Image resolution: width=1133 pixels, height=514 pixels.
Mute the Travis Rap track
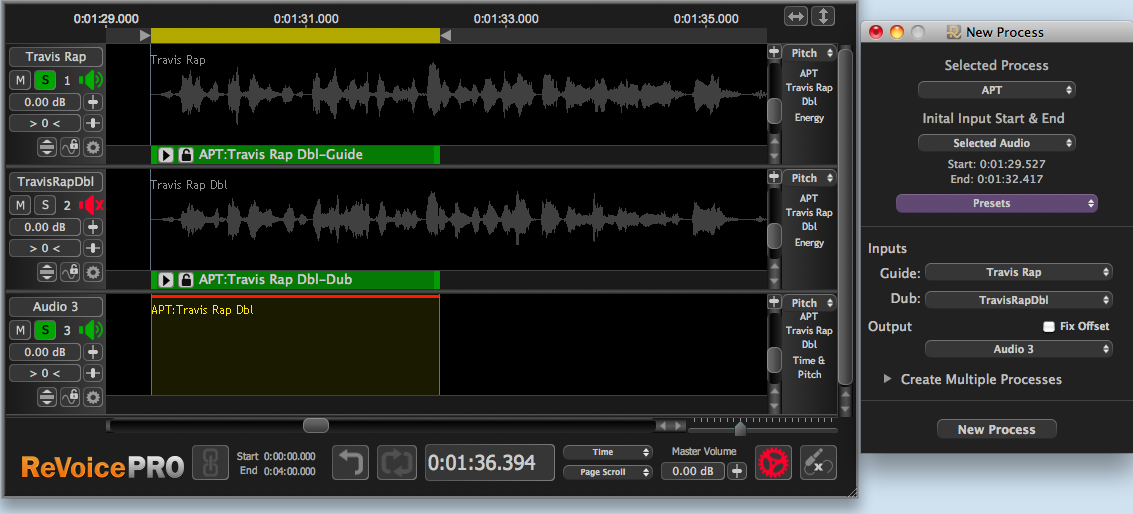[x=21, y=80]
